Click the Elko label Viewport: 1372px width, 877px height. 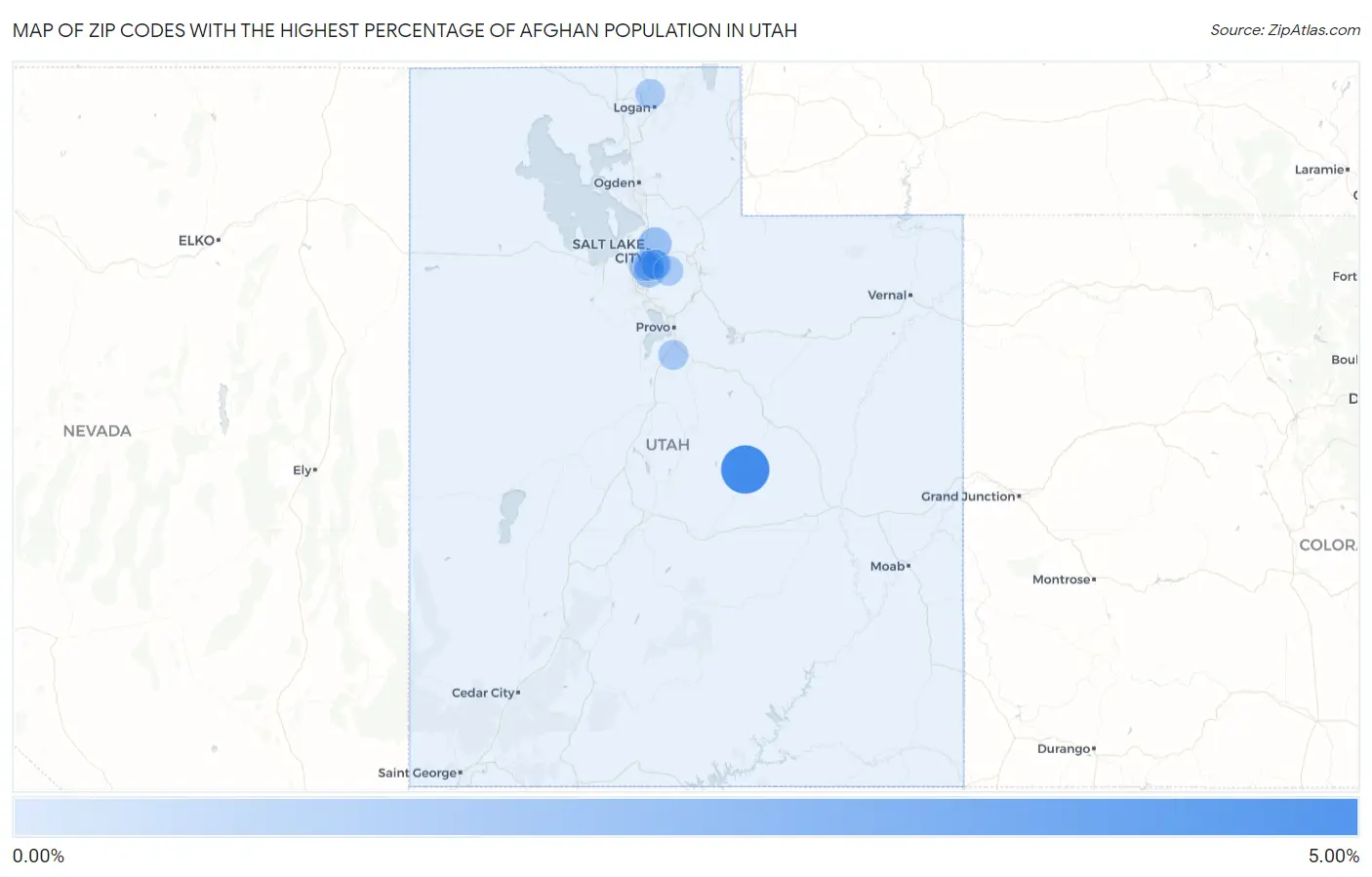pos(199,240)
